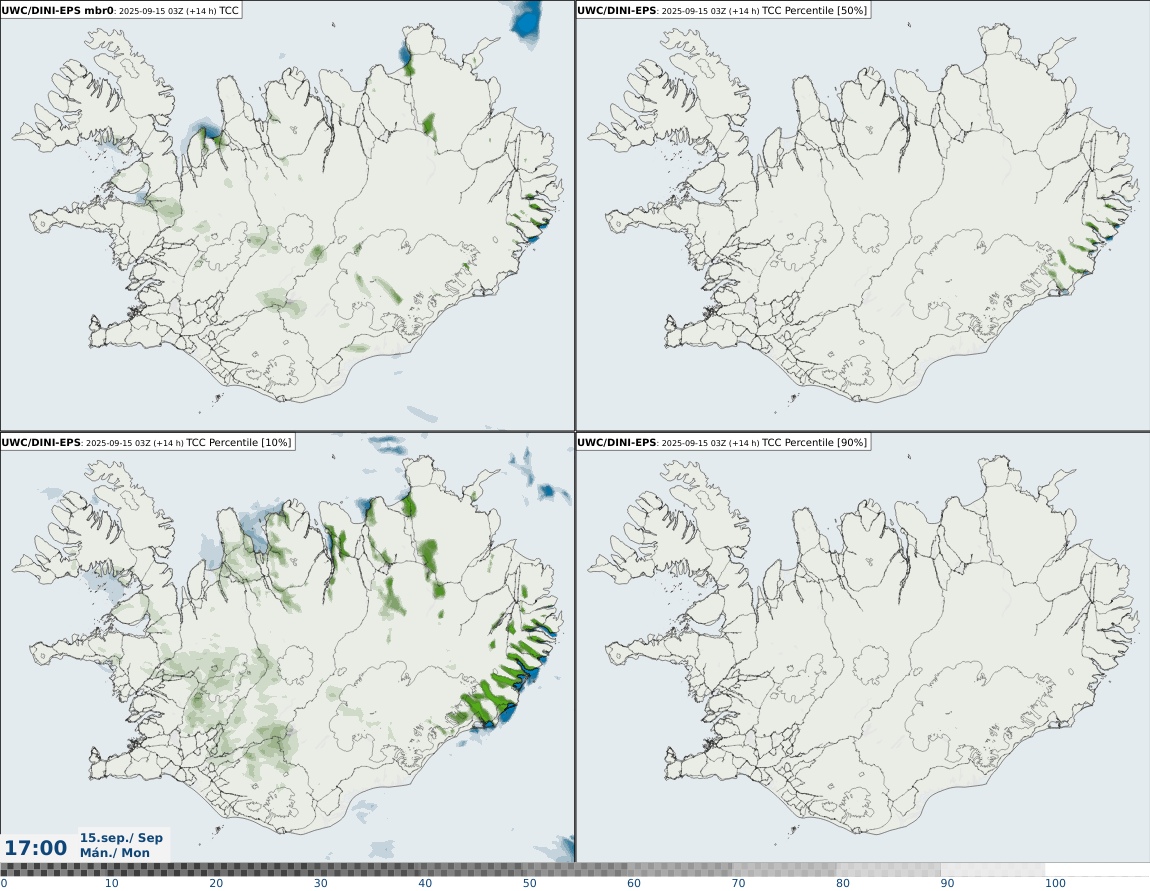Click the 50 mark on cloud-cover scale
The image size is (1150, 891).
point(530,883)
